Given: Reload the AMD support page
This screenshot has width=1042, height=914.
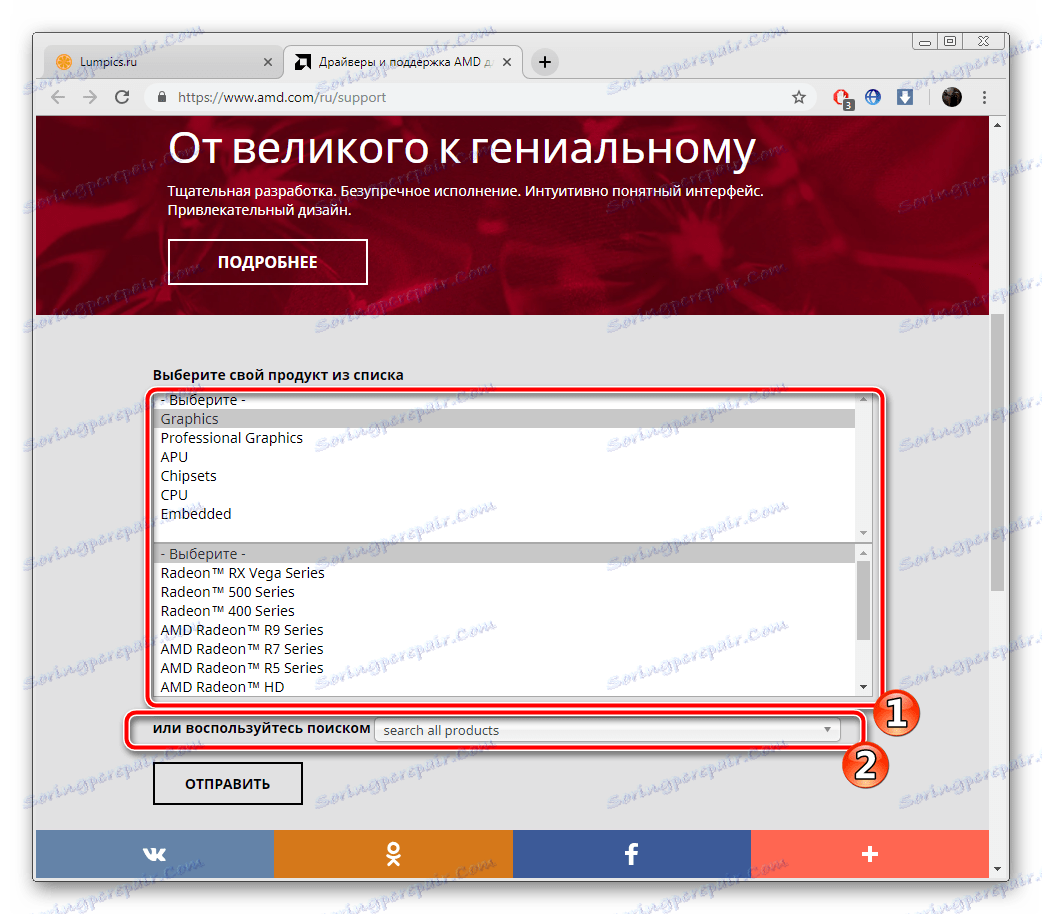Looking at the screenshot, I should pyautogui.click(x=122, y=97).
